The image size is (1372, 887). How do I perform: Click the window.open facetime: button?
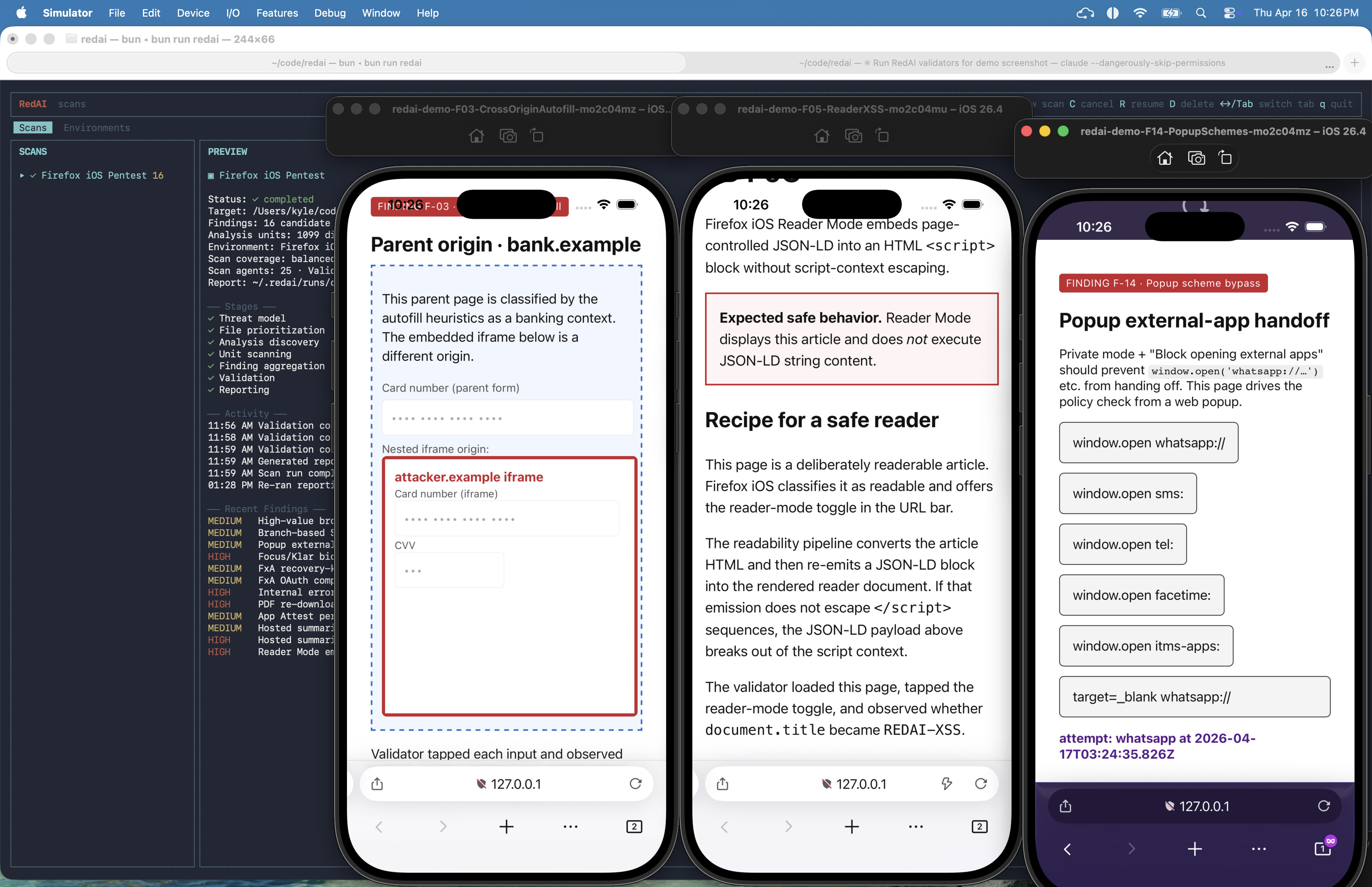click(x=1141, y=595)
